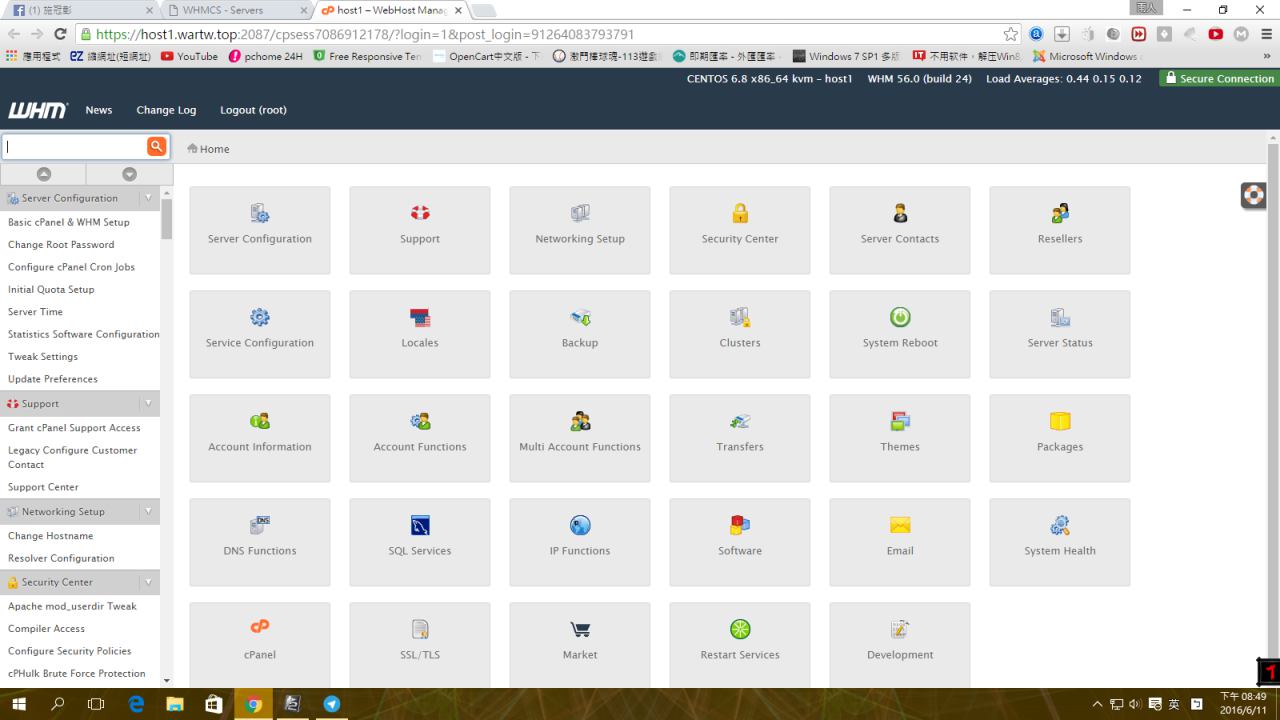The height and width of the screenshot is (720, 1280).
Task: Collapse the Support sidebar section arrow
Action: click(148, 404)
